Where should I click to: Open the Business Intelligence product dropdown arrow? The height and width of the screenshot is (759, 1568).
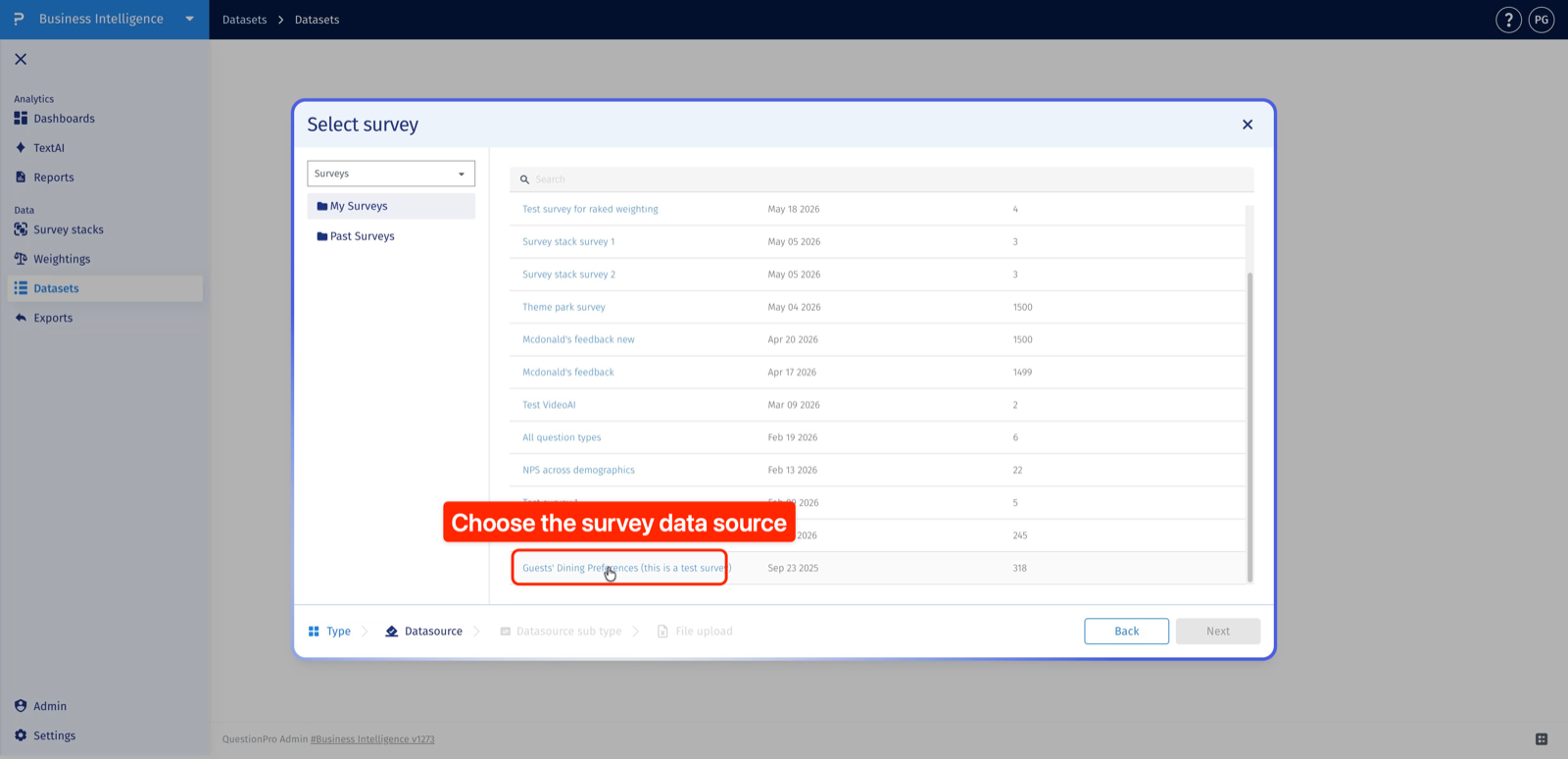point(189,19)
